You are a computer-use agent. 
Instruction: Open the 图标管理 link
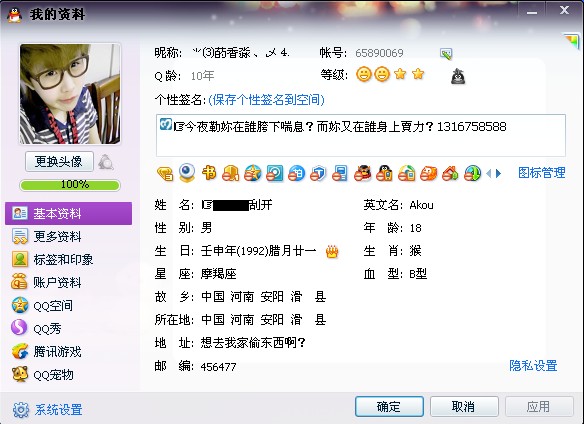tap(542, 173)
